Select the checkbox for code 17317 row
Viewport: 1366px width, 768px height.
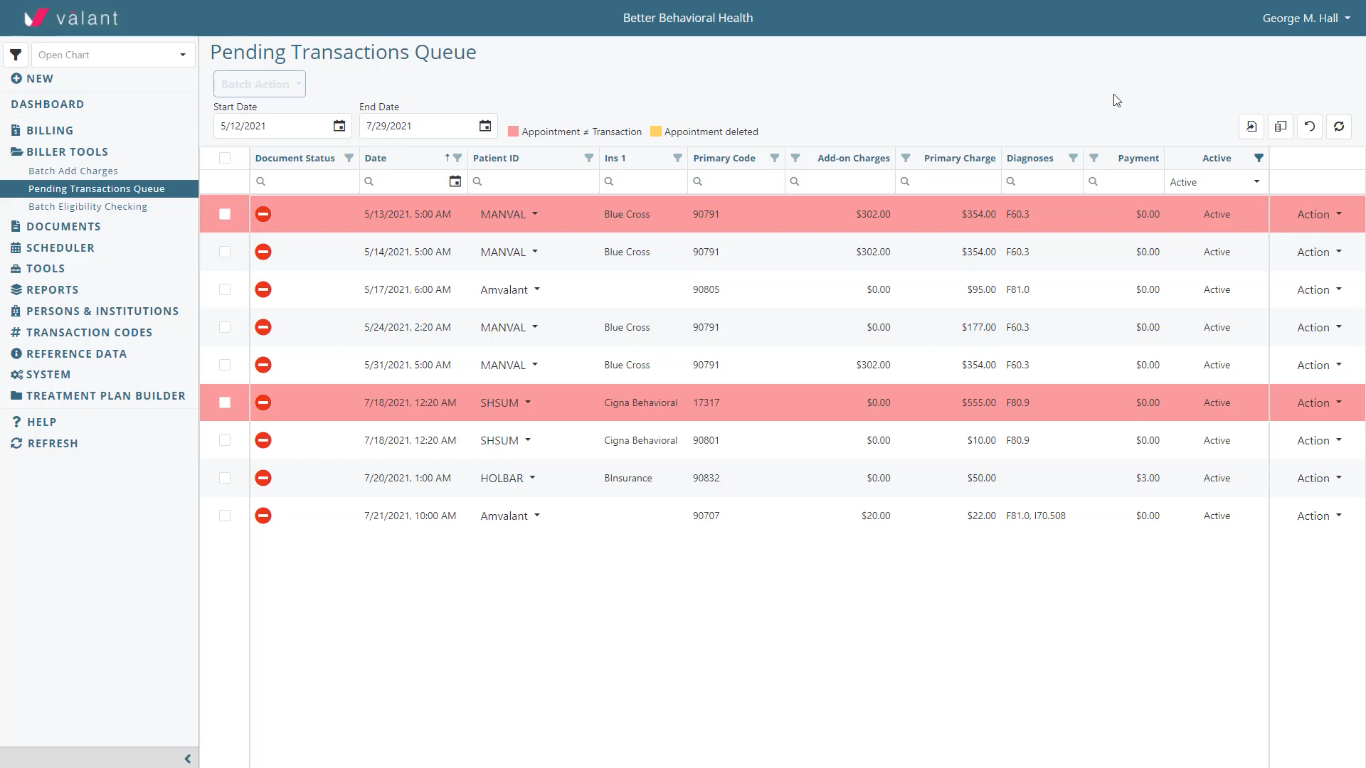(224, 403)
